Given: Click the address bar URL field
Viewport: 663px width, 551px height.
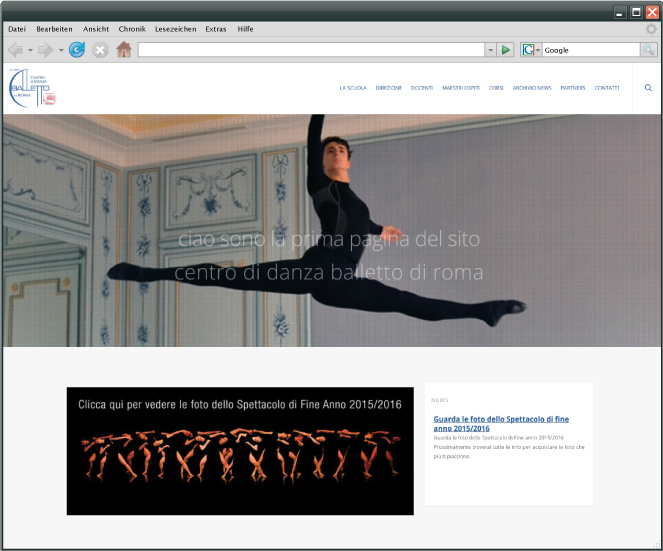Looking at the screenshot, I should pos(311,50).
